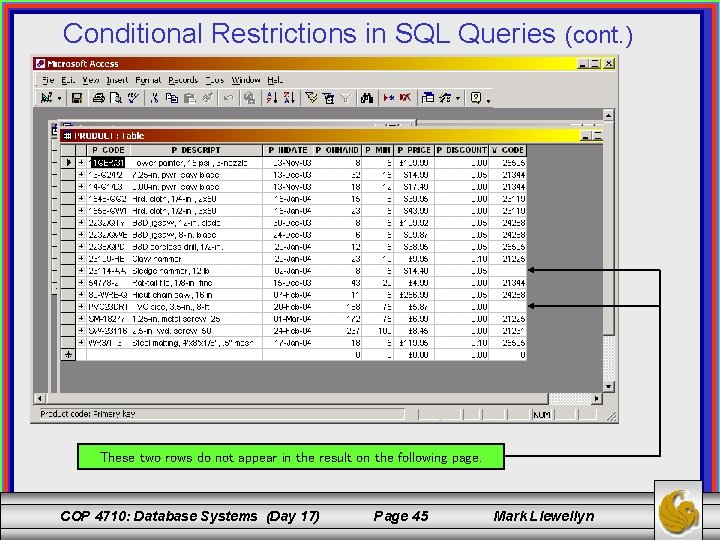Click the vertical scrollbar up arrow

pos(608,115)
